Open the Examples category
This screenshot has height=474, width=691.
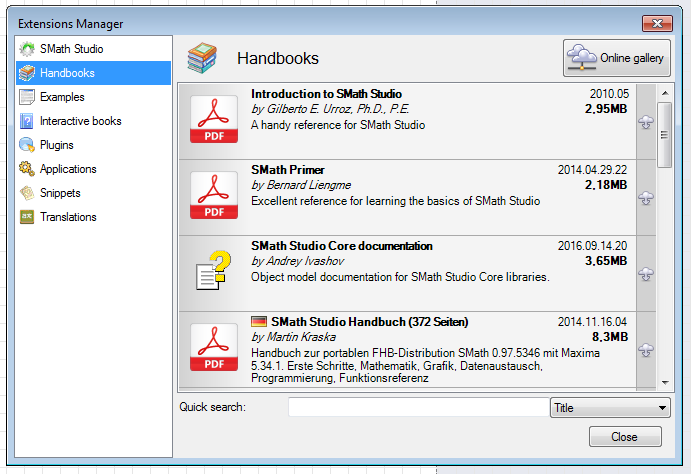pos(62,97)
